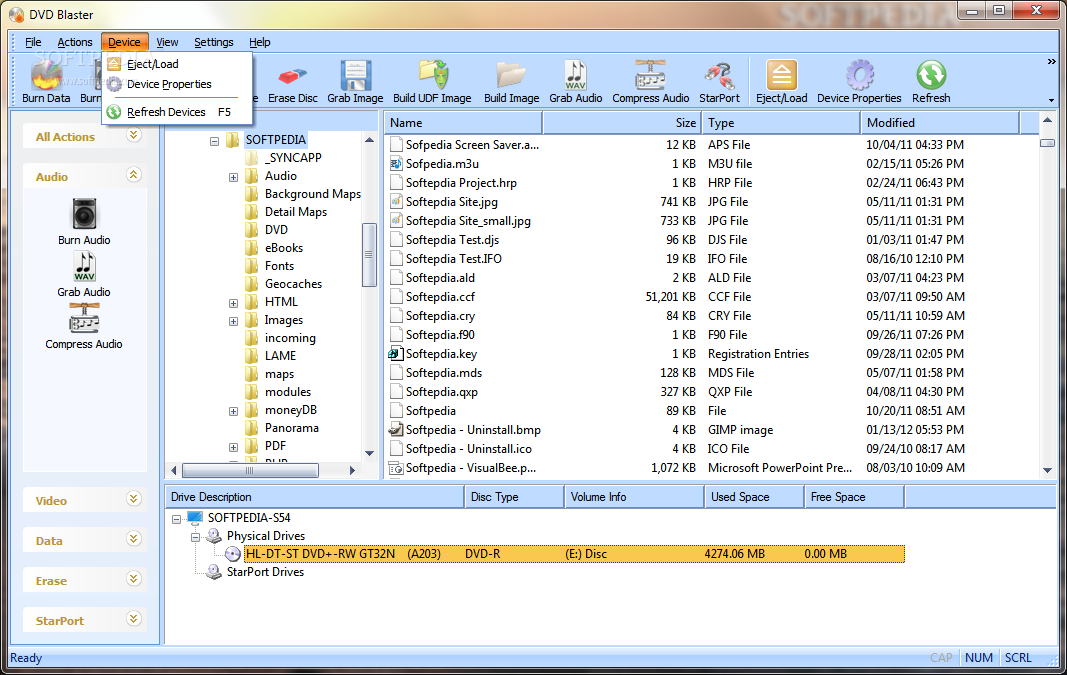Click the HL-DT-ST DVD drive disc icon

(x=233, y=554)
